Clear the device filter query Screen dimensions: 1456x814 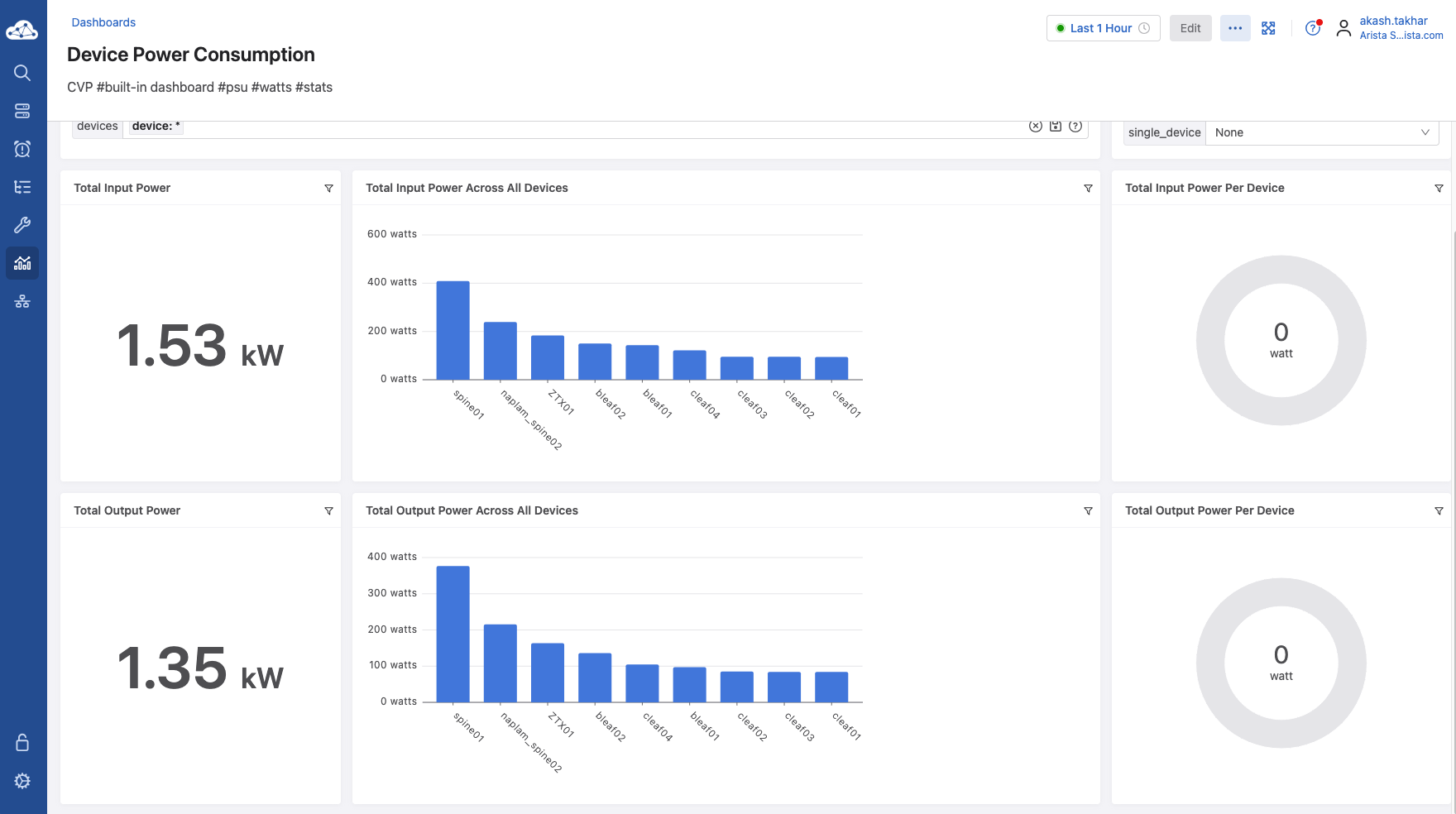tap(1035, 127)
